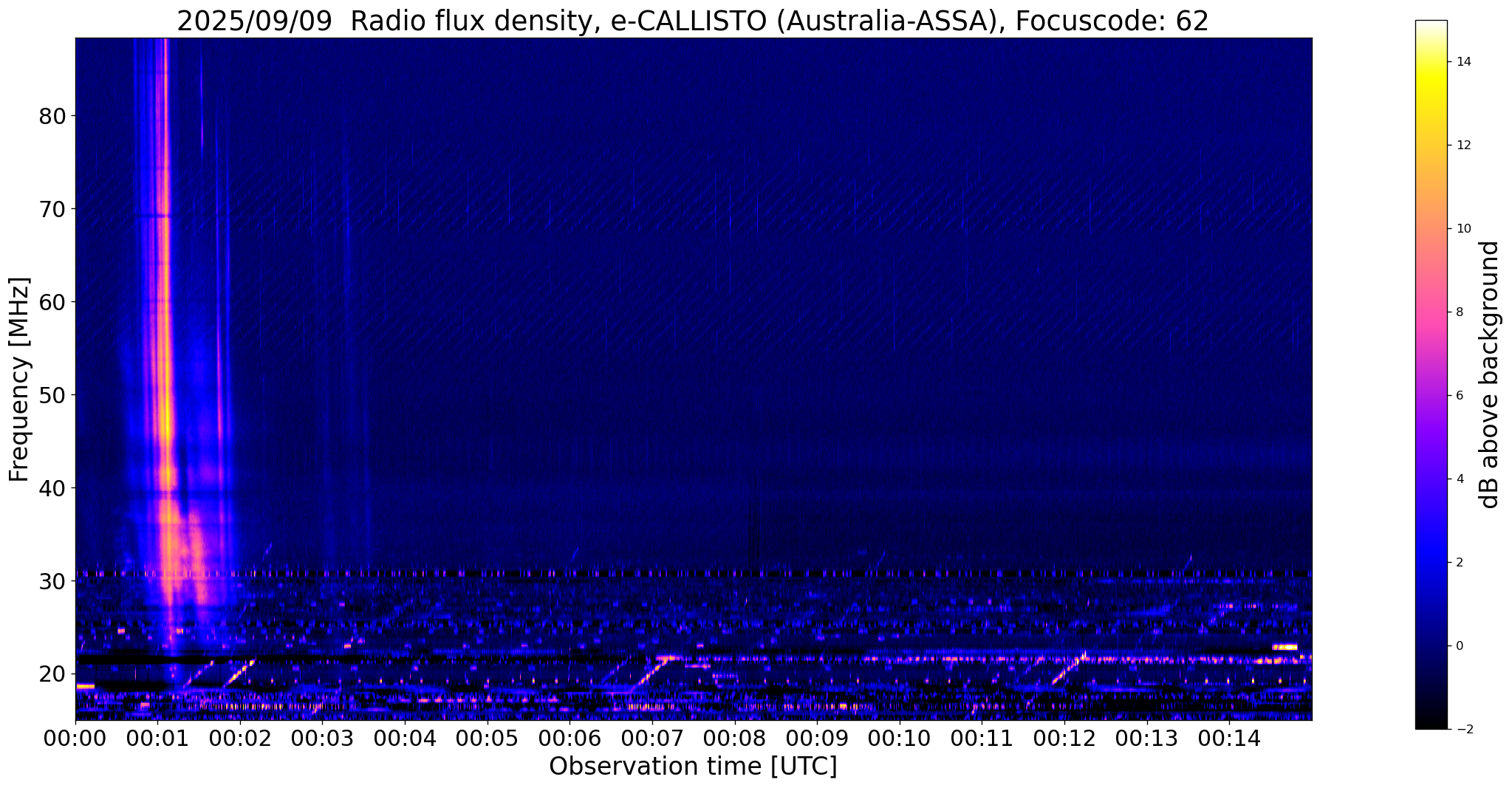Click the 80 tick on the frequency axis
The image size is (1512, 788).
51,117
